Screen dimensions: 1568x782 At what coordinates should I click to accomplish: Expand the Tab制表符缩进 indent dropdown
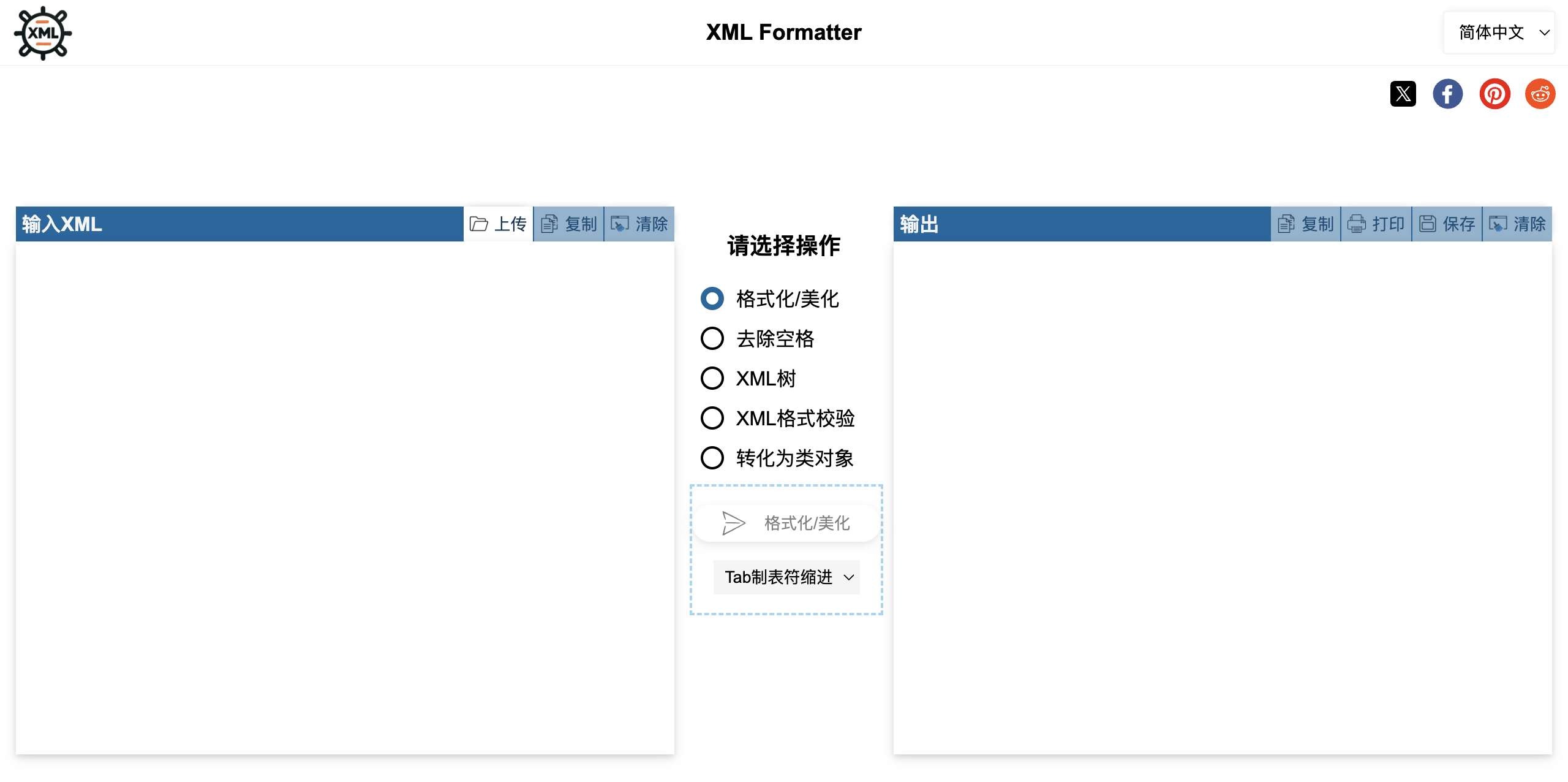786,577
